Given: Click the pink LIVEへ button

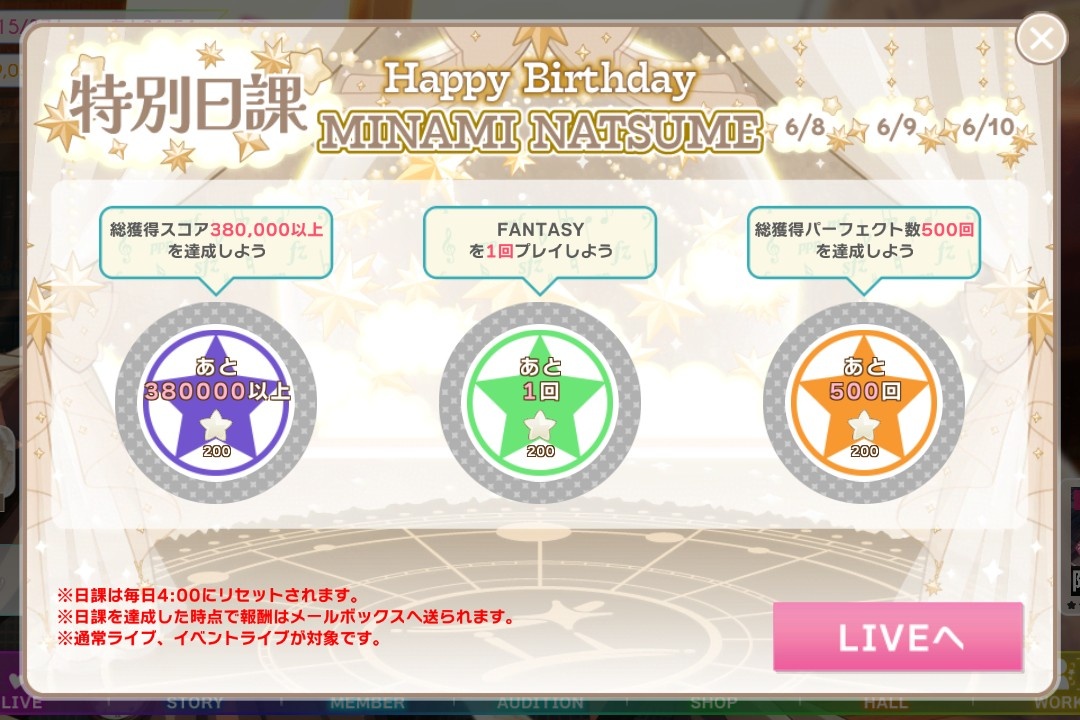Looking at the screenshot, I should point(898,637).
